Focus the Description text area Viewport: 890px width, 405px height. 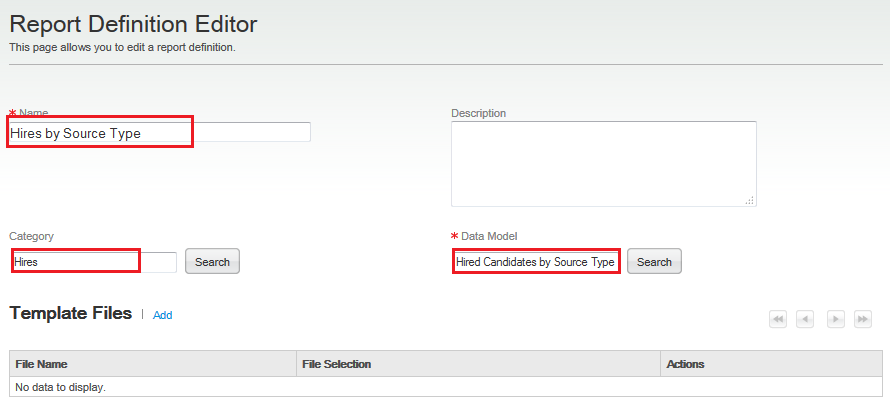pos(603,163)
